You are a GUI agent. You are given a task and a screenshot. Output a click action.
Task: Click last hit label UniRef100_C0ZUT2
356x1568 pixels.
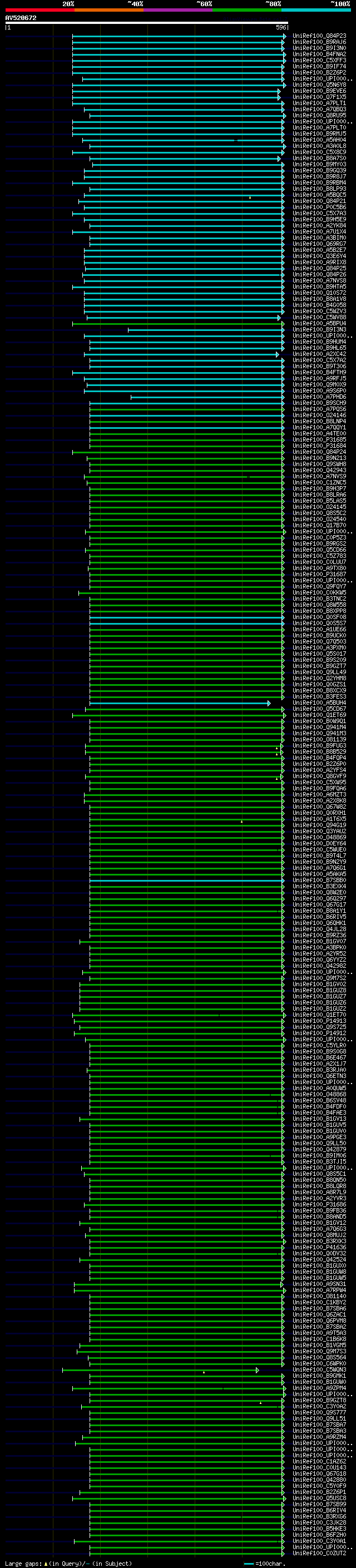point(319,1554)
